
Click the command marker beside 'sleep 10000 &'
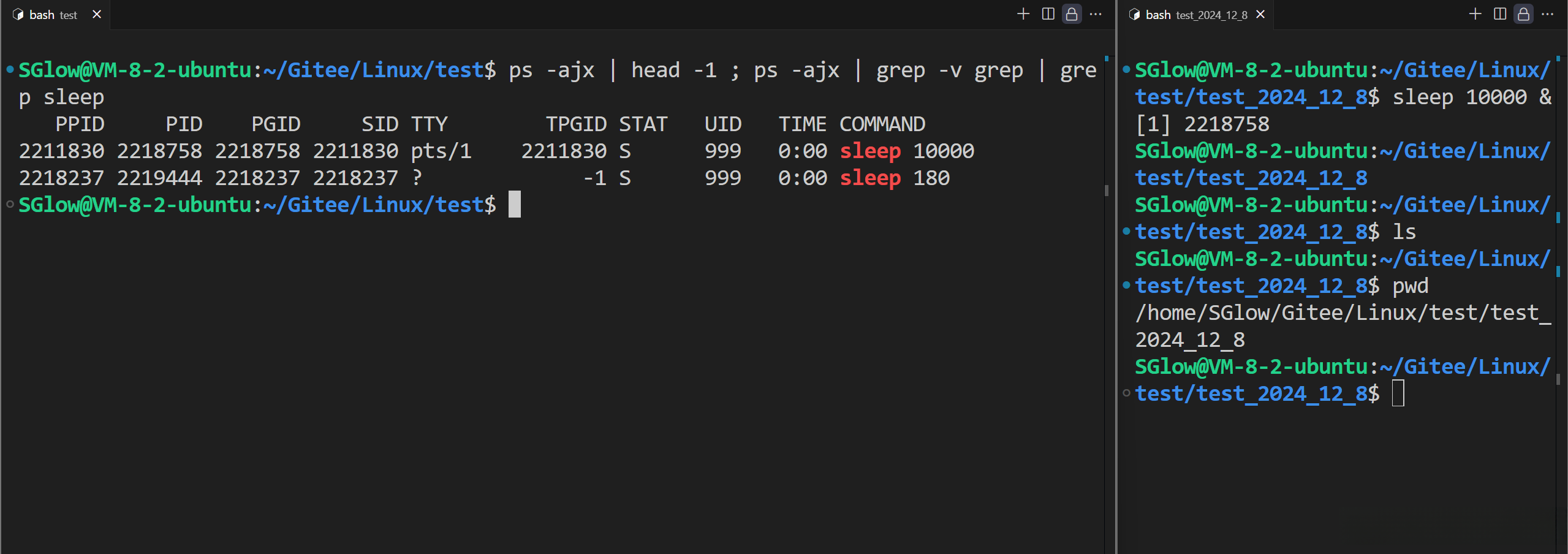pos(1126,70)
